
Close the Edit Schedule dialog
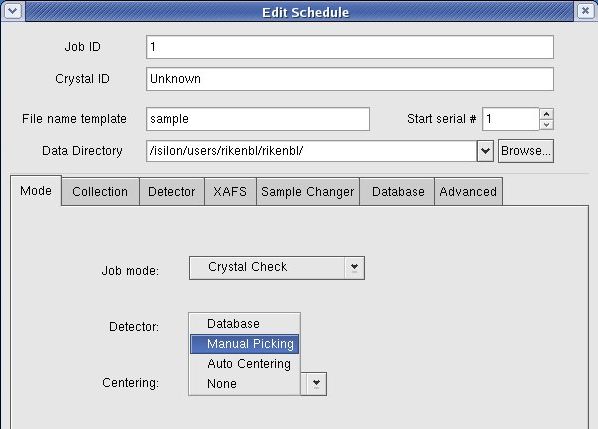(585, 11)
